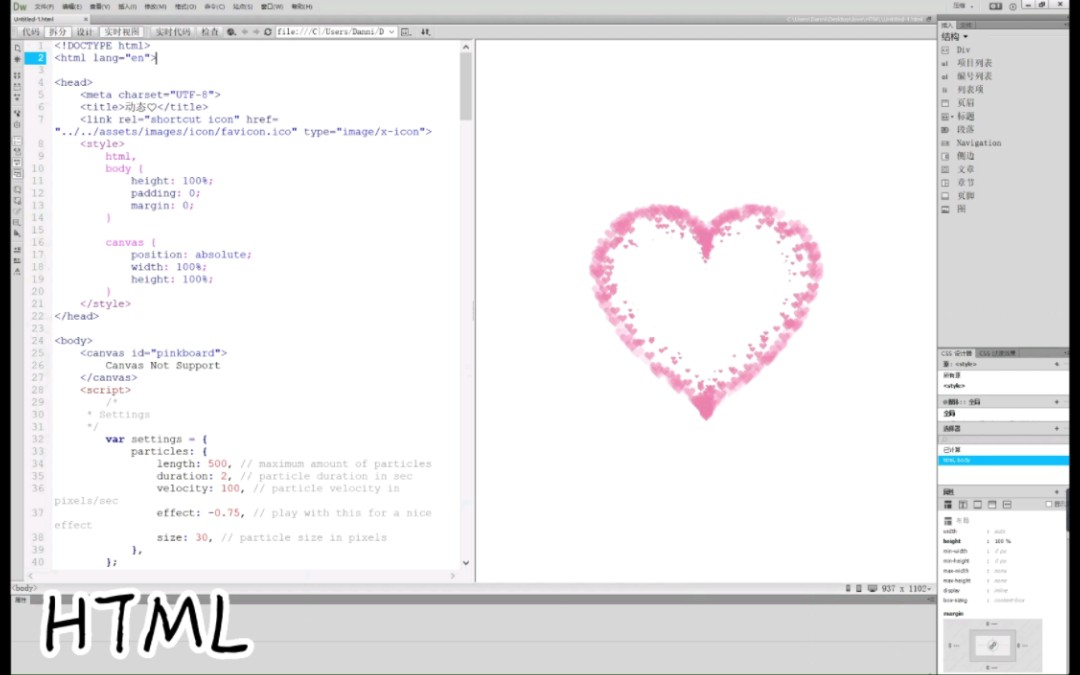Add a selector with the plus button
Screen dimensions: 1080x675
pos(1057,429)
